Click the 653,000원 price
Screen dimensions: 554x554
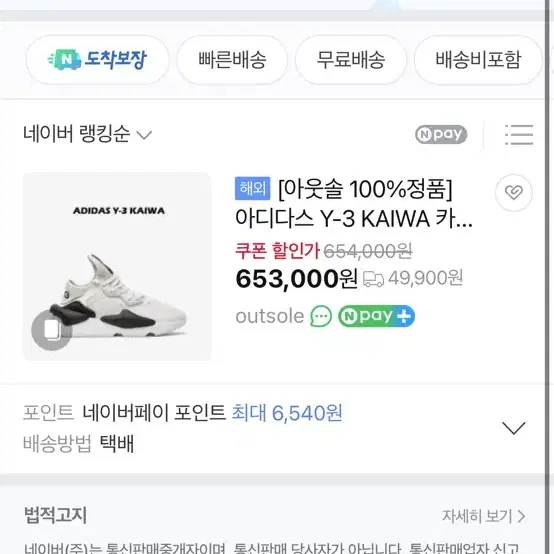tap(296, 279)
